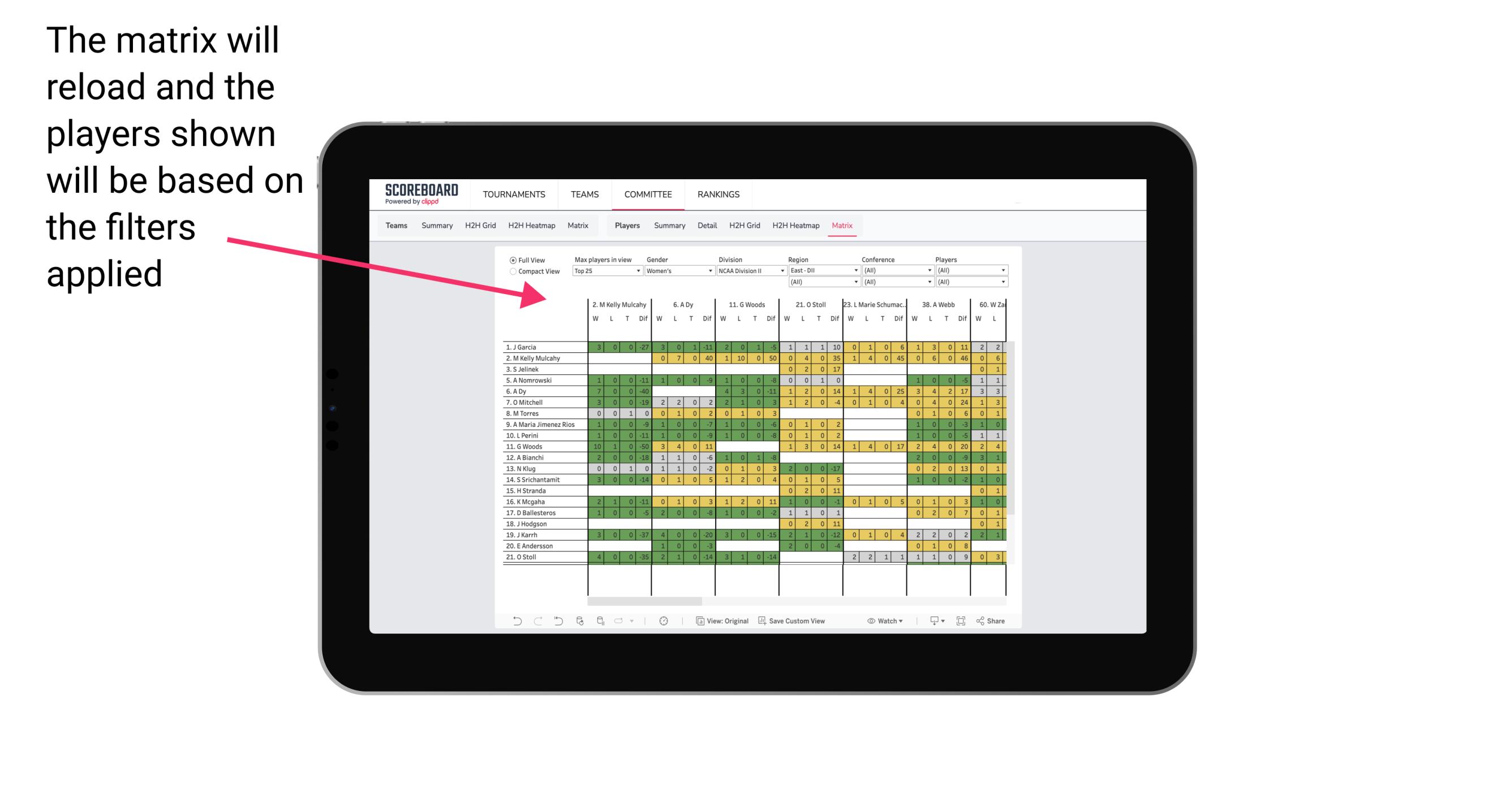Click the Share icon in the bottom bar

tap(994, 621)
